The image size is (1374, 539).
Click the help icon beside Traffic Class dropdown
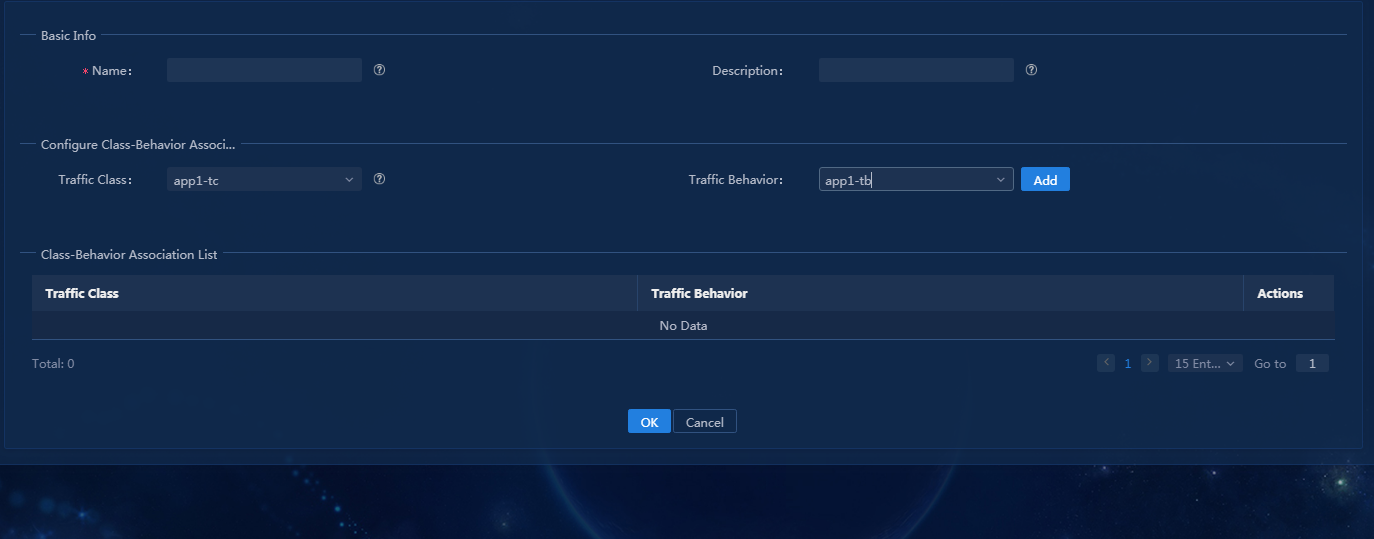click(x=379, y=179)
